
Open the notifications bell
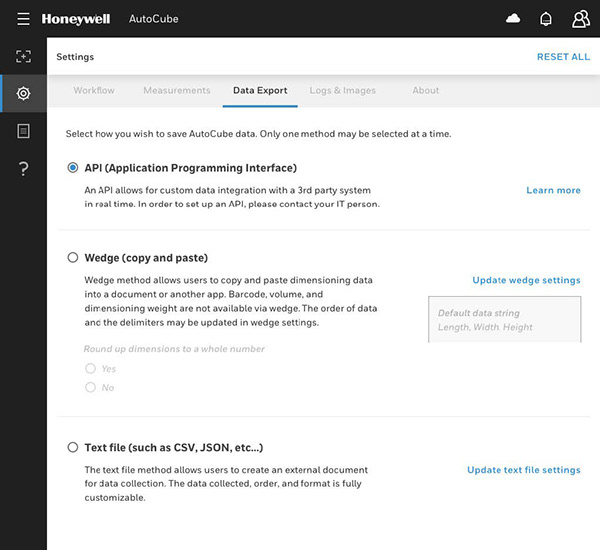pyautogui.click(x=546, y=19)
